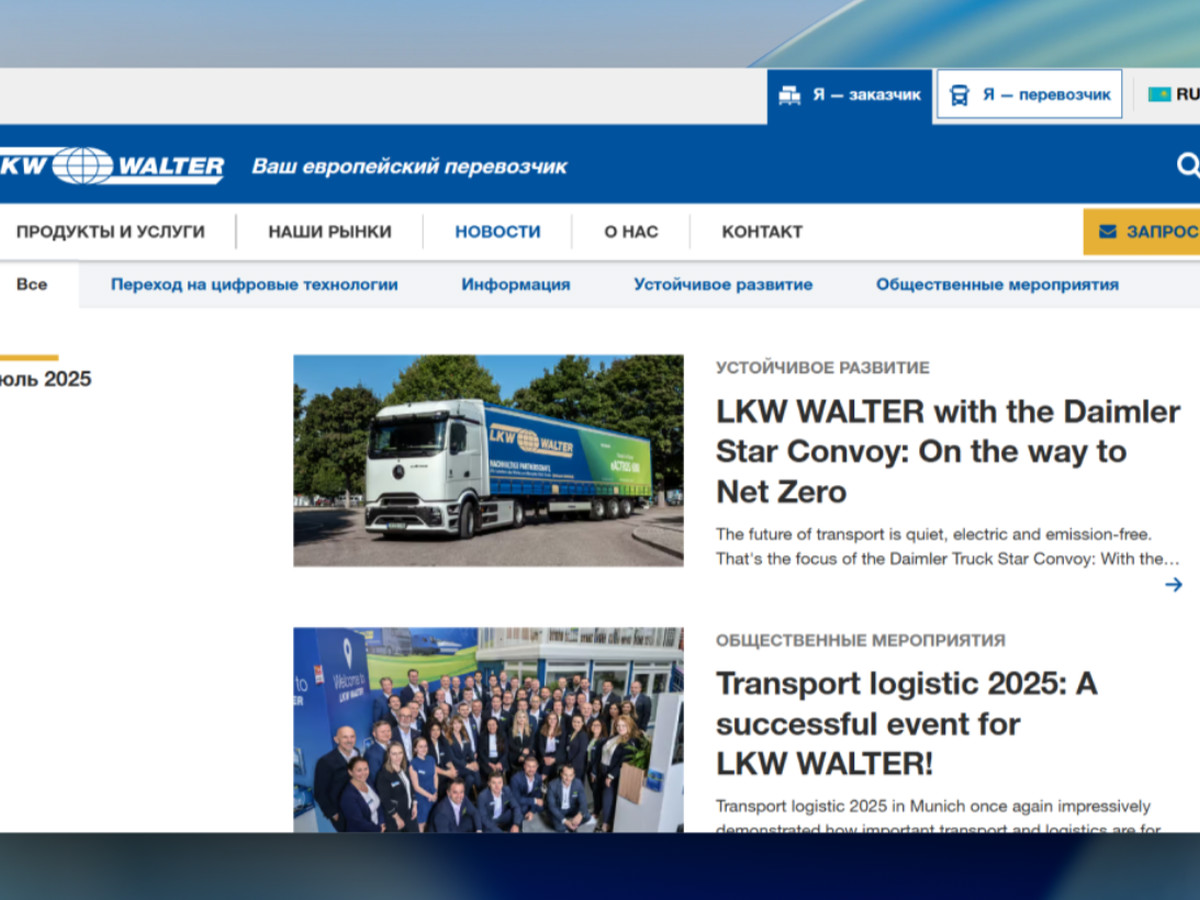
Task: Click the yellow ЗАПРОС button
Action: [x=1141, y=231]
